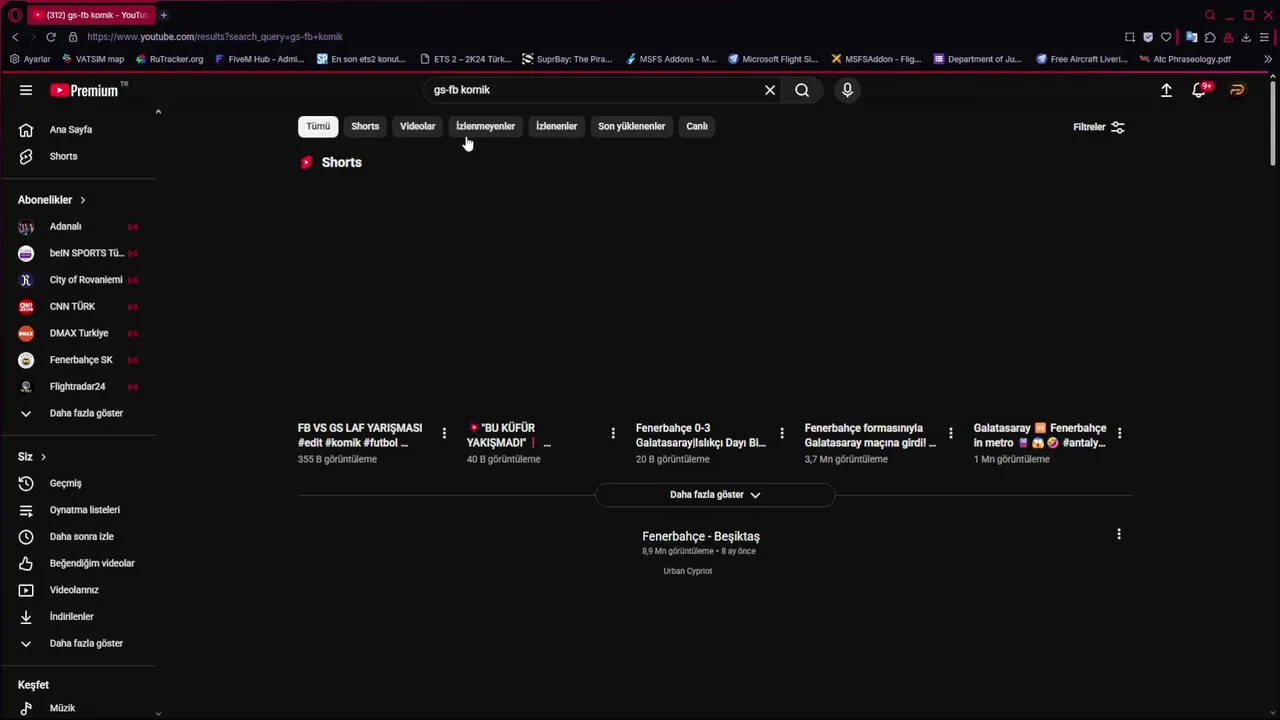
Task: Click the browser address bar URL
Action: click(x=215, y=37)
